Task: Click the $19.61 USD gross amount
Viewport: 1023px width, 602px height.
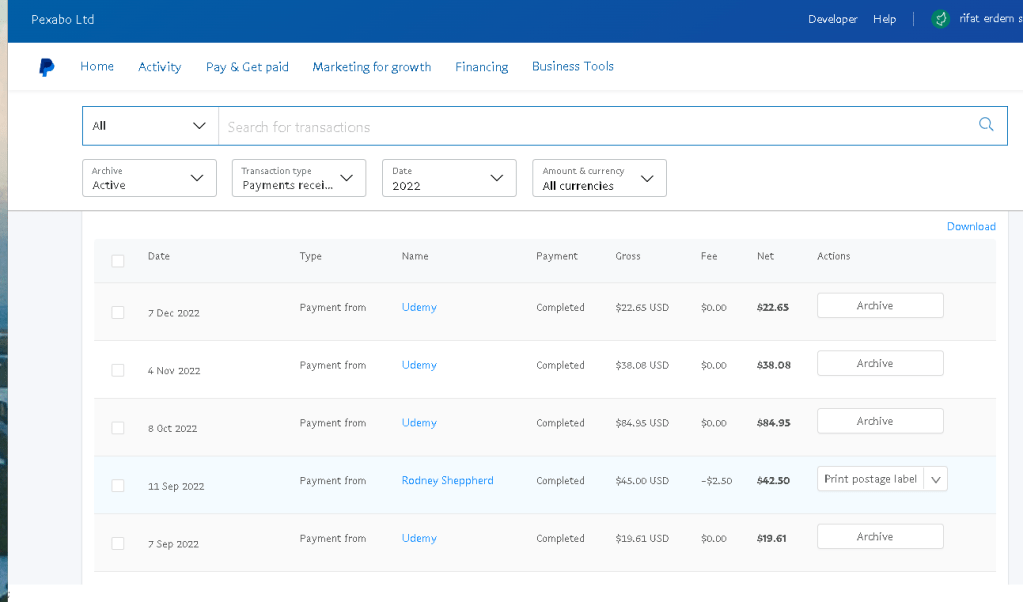Action: pyautogui.click(x=642, y=538)
